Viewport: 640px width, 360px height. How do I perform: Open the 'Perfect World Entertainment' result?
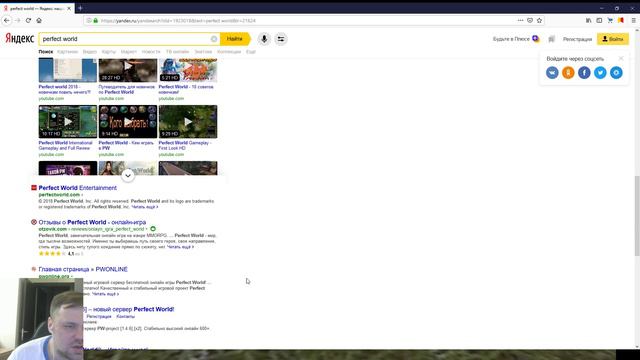point(78,188)
